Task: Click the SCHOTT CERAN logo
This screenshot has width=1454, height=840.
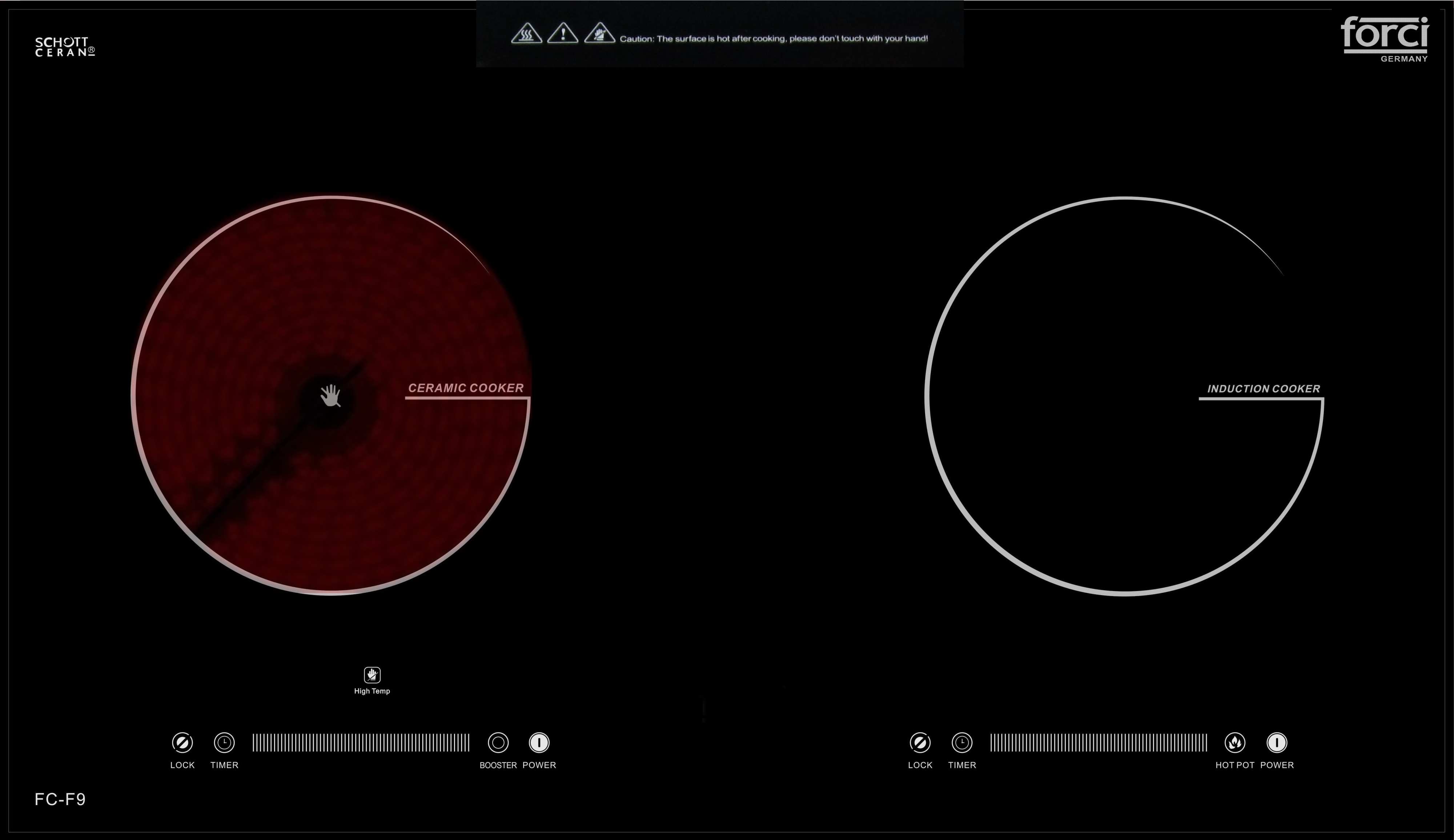Action: coord(65,47)
